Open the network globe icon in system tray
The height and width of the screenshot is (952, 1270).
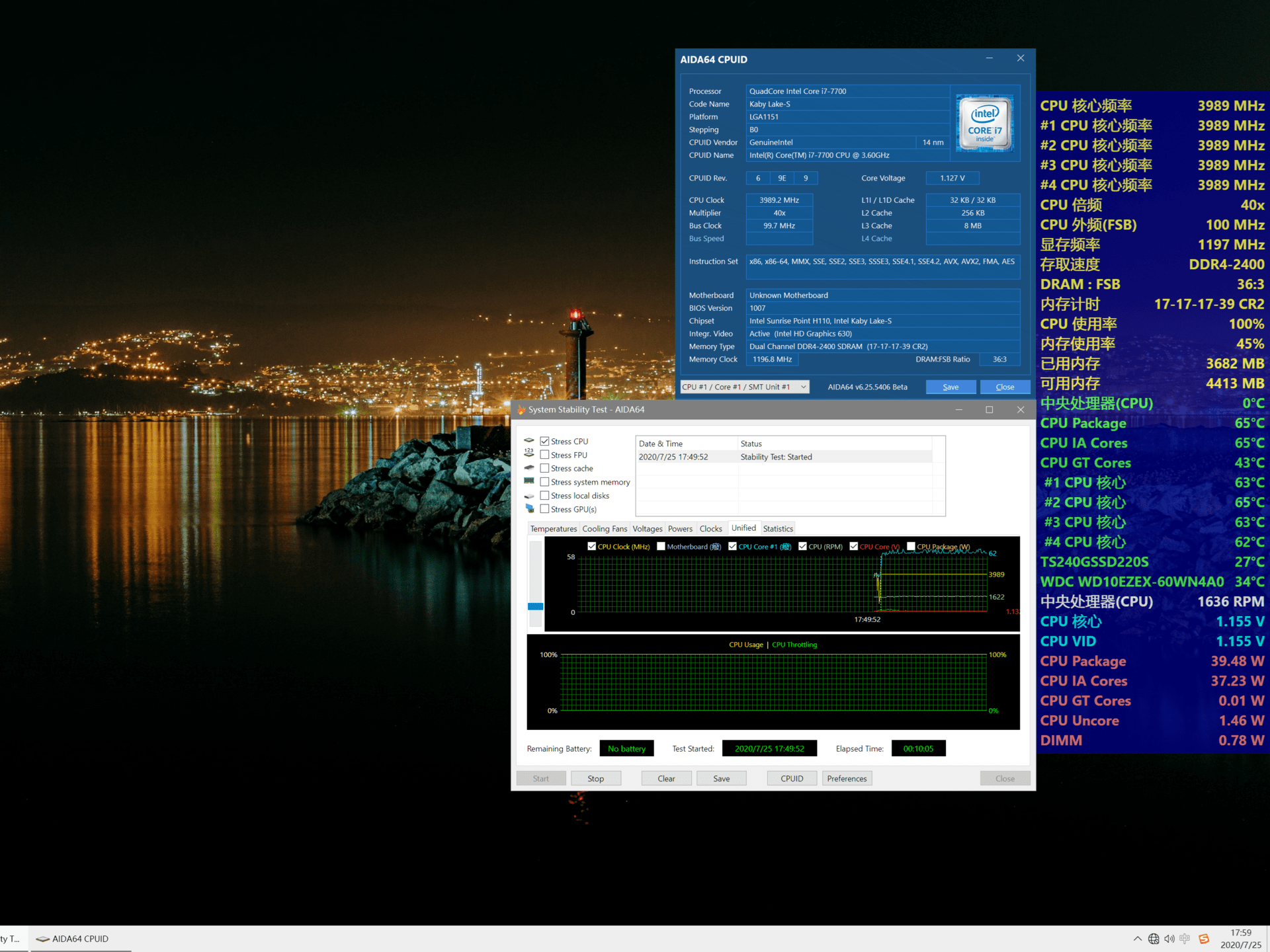pyautogui.click(x=1154, y=939)
